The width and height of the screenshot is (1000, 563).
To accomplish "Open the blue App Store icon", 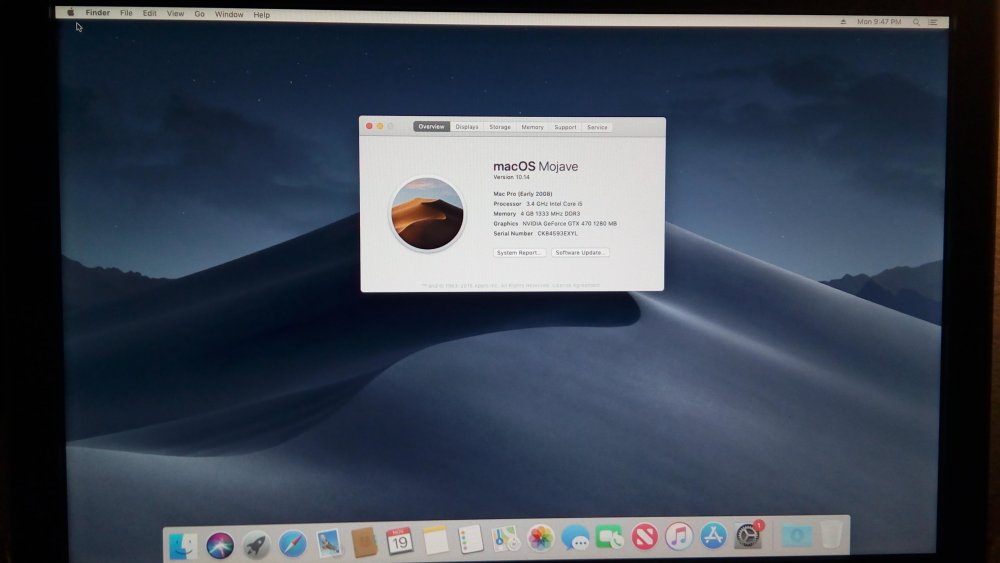I will click(x=713, y=536).
